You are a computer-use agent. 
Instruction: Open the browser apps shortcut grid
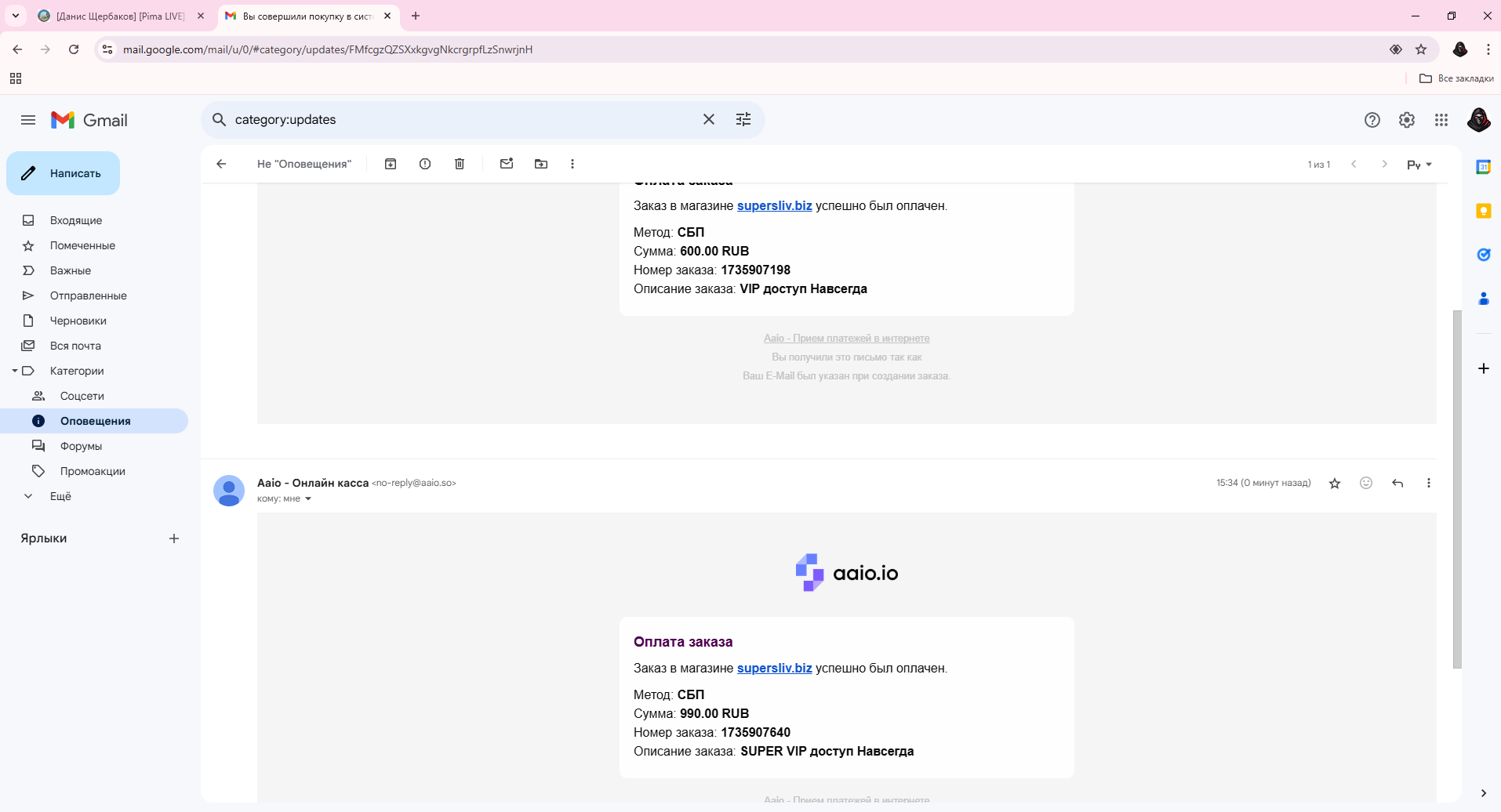tap(16, 78)
